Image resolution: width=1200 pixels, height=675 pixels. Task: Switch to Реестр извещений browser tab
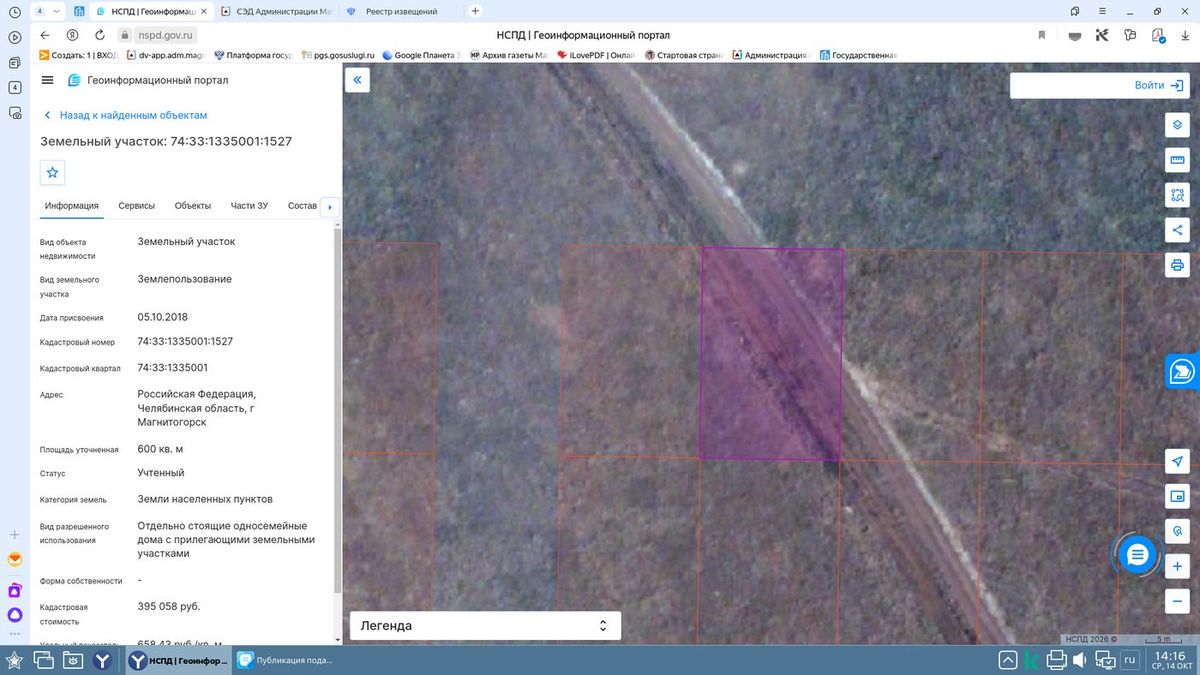point(399,11)
